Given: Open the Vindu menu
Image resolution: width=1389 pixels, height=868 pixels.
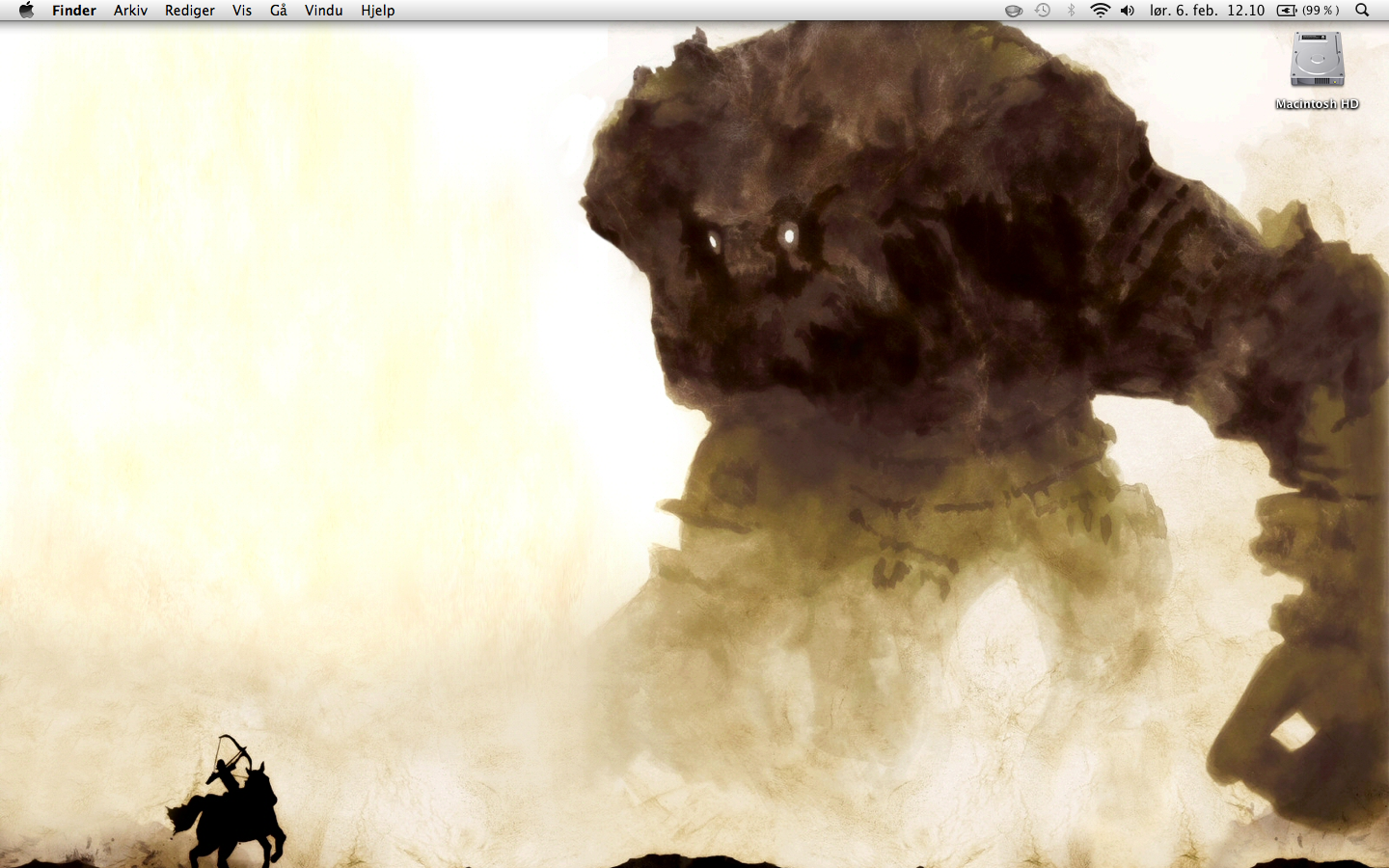Looking at the screenshot, I should 324,11.
